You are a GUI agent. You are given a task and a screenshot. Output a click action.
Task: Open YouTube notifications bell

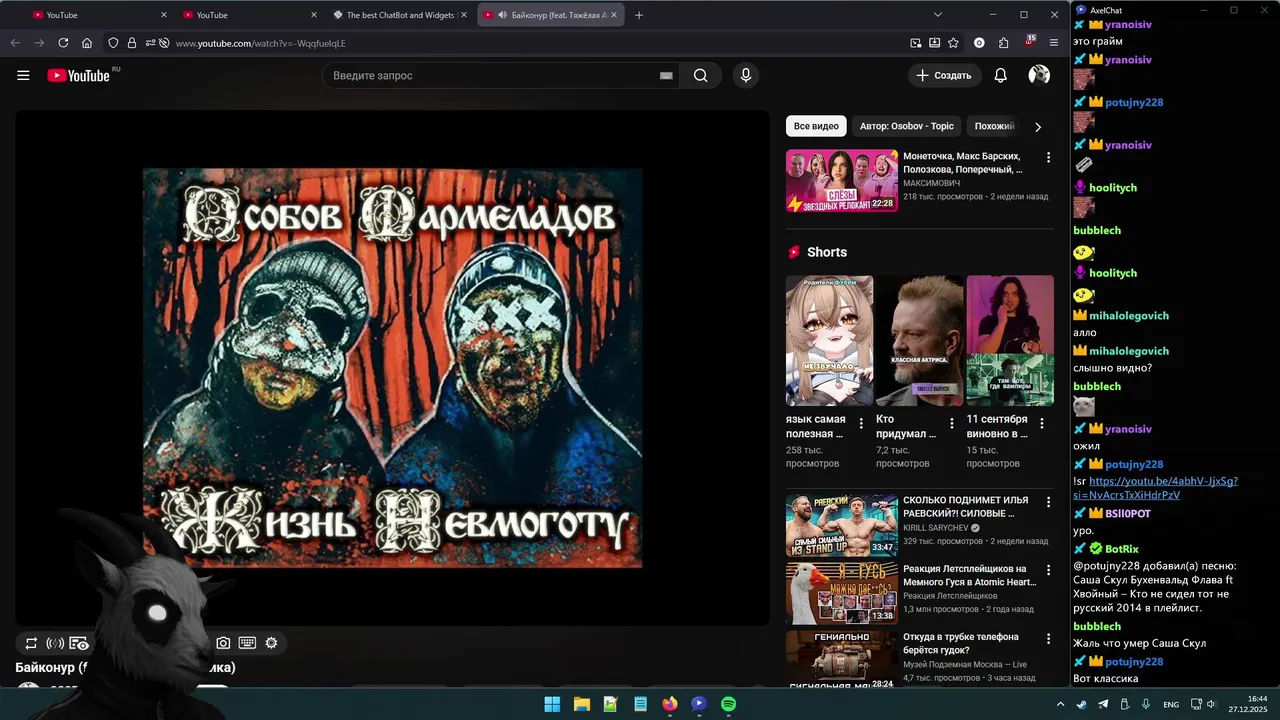pos(1000,75)
